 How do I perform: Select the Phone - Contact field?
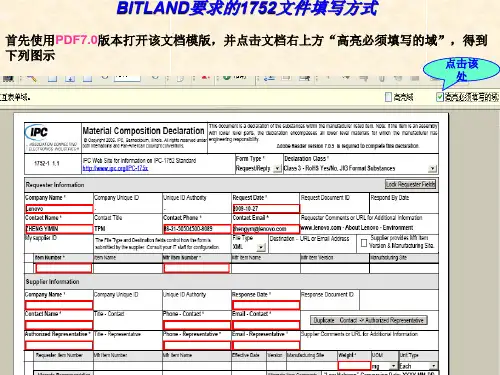pyautogui.click(x=197, y=325)
